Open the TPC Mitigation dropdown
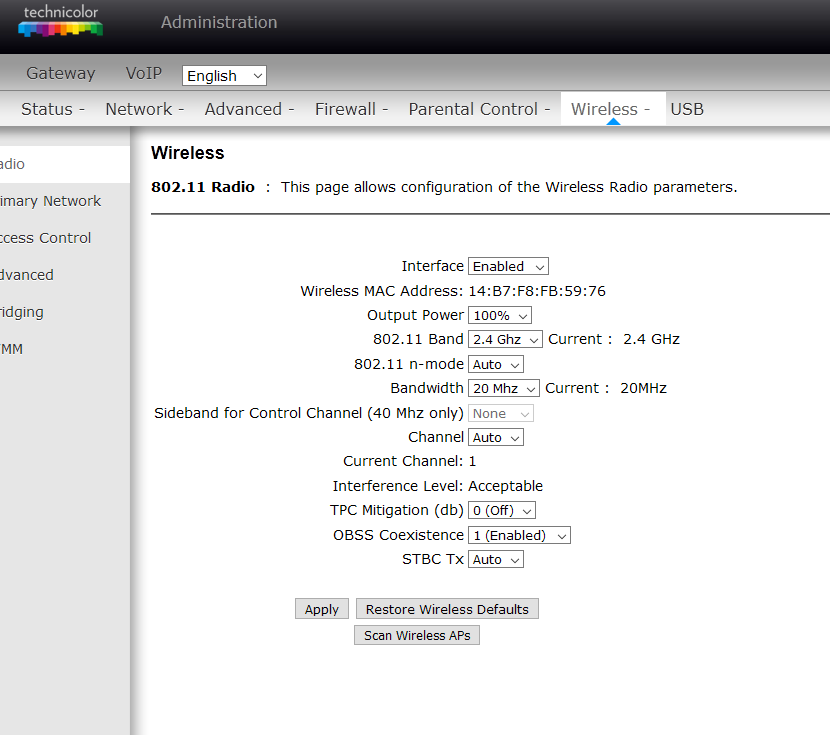 click(502, 511)
